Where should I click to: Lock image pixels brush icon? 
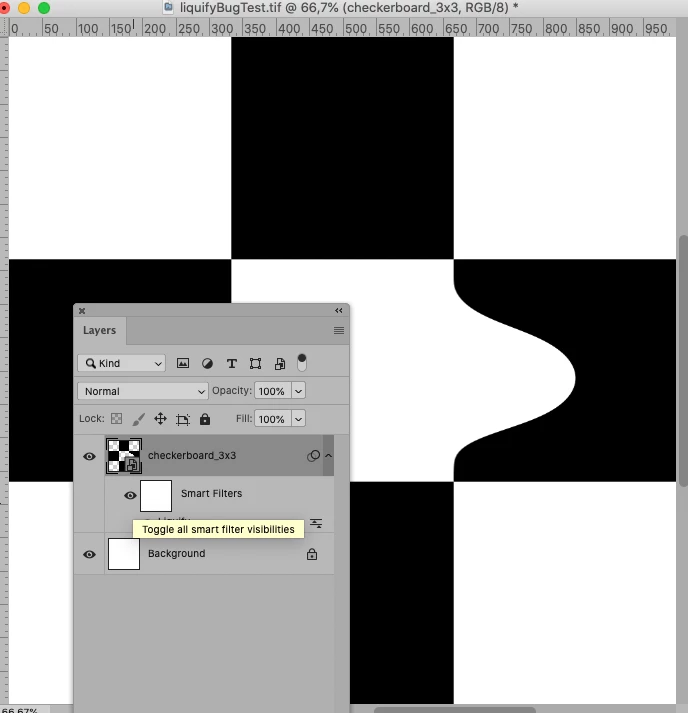(x=138, y=419)
